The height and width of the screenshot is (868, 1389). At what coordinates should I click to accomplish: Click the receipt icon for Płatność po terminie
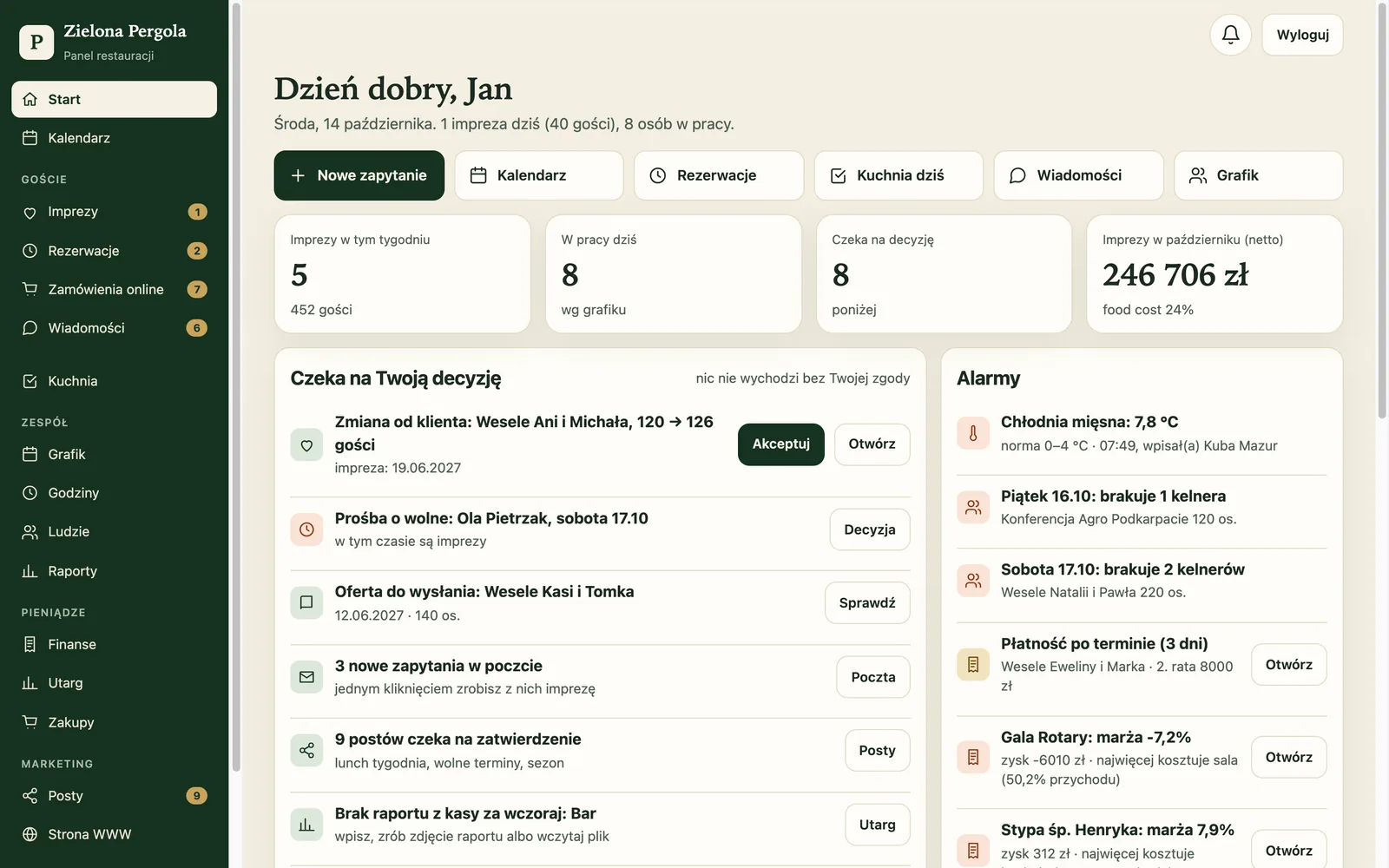click(x=973, y=664)
